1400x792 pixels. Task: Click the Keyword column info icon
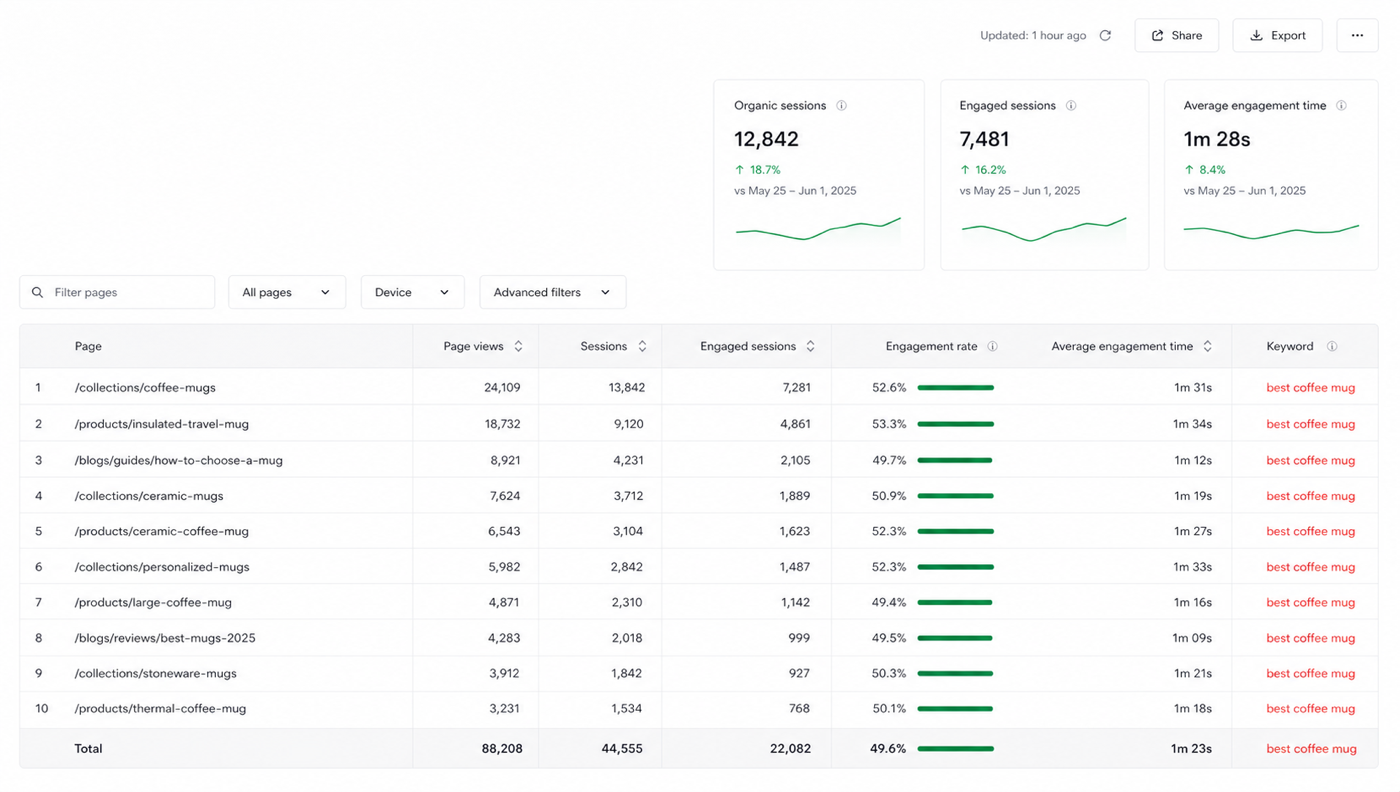tap(1332, 347)
